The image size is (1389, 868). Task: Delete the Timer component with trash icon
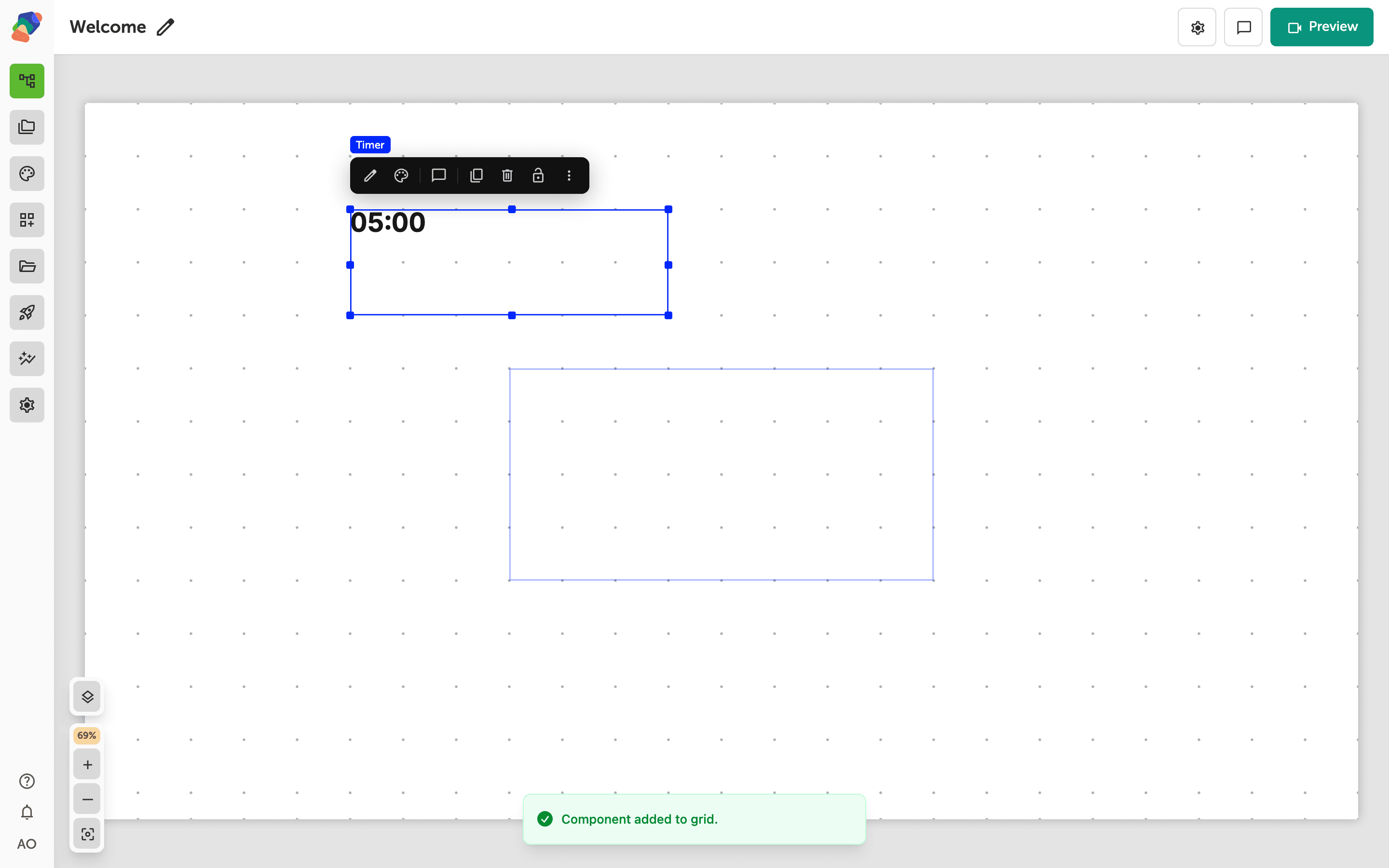(507, 176)
